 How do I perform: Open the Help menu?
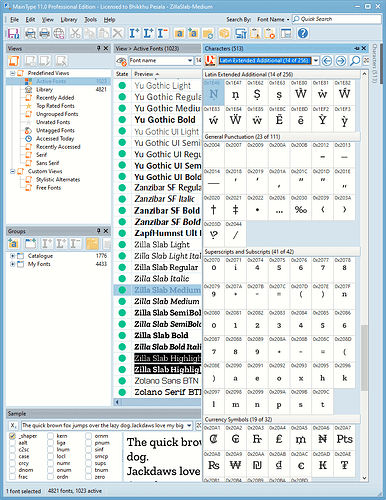pyautogui.click(x=109, y=20)
